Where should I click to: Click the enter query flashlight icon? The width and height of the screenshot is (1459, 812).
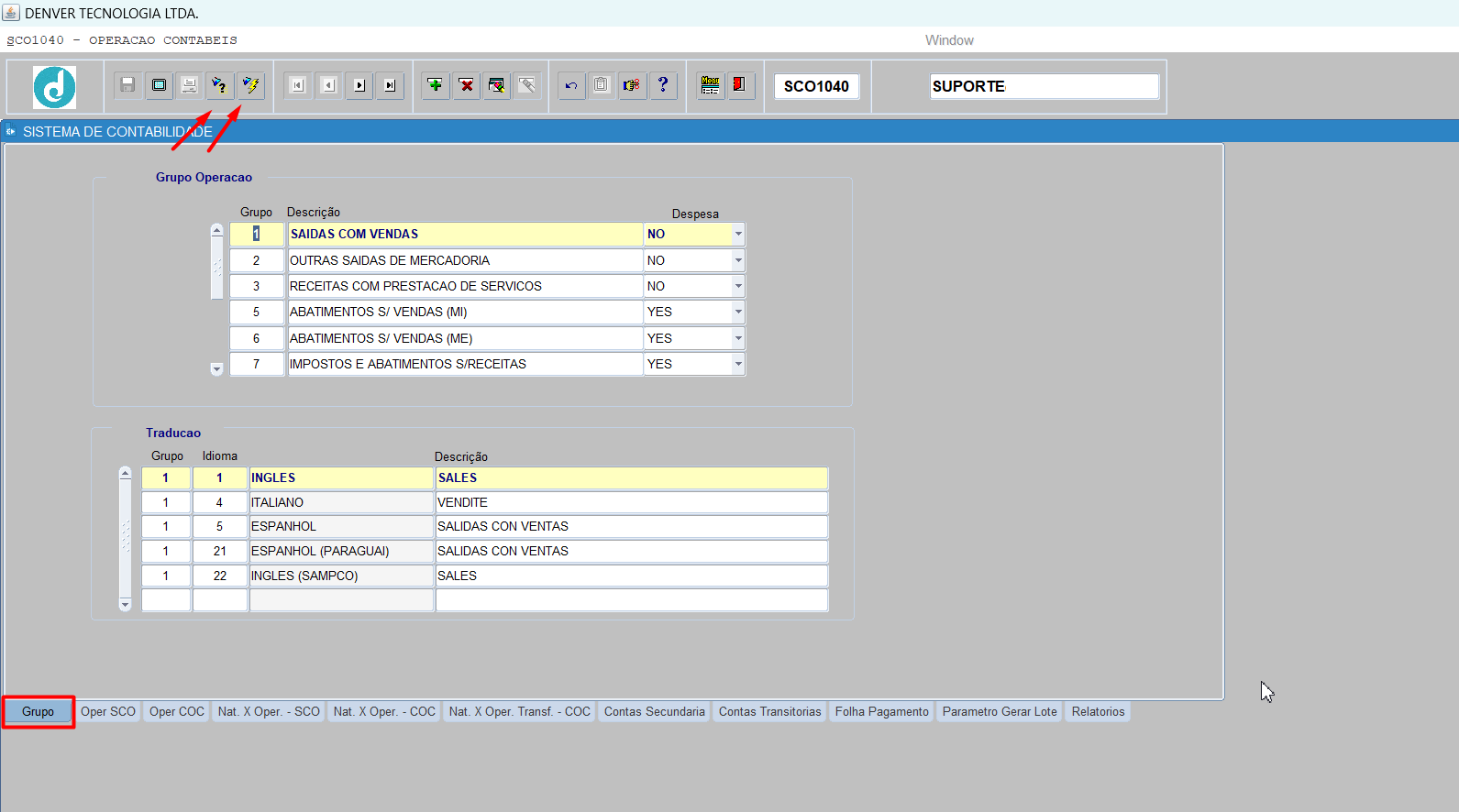tap(219, 85)
